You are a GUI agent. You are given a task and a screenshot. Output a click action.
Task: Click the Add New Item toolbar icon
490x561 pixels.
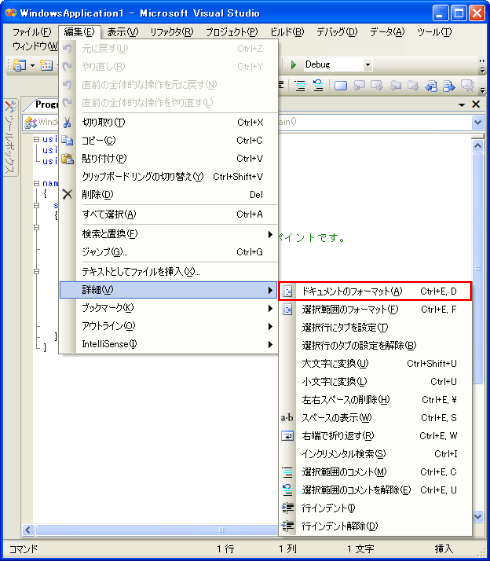[x=46, y=65]
